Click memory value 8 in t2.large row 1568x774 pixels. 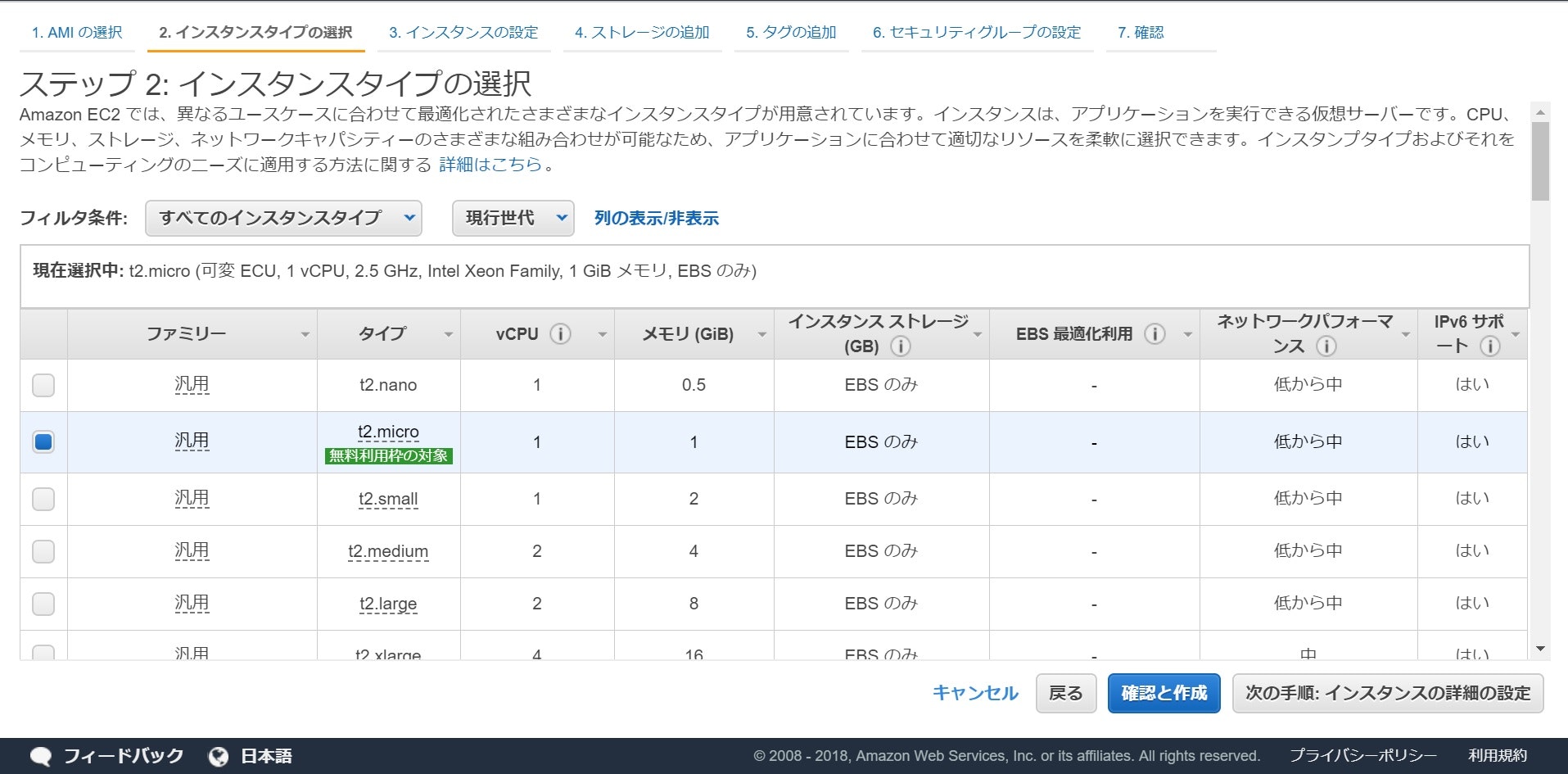click(694, 604)
